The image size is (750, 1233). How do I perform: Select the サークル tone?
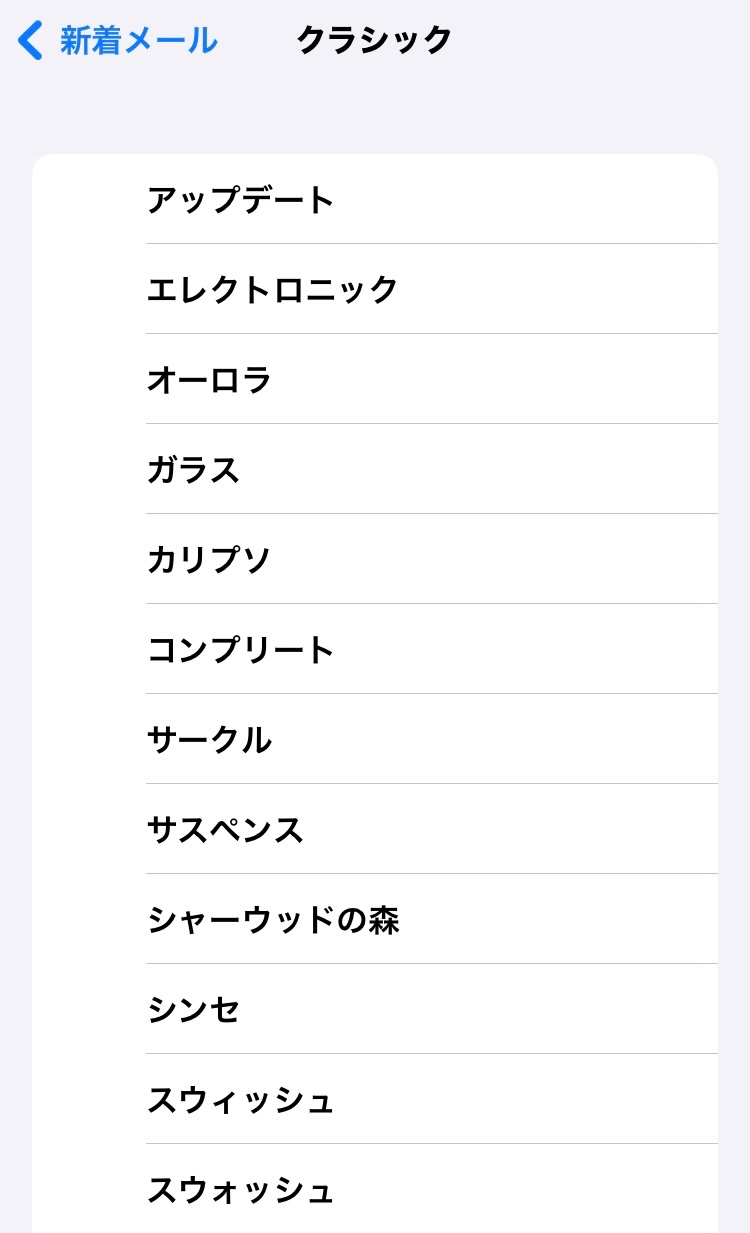click(x=210, y=740)
